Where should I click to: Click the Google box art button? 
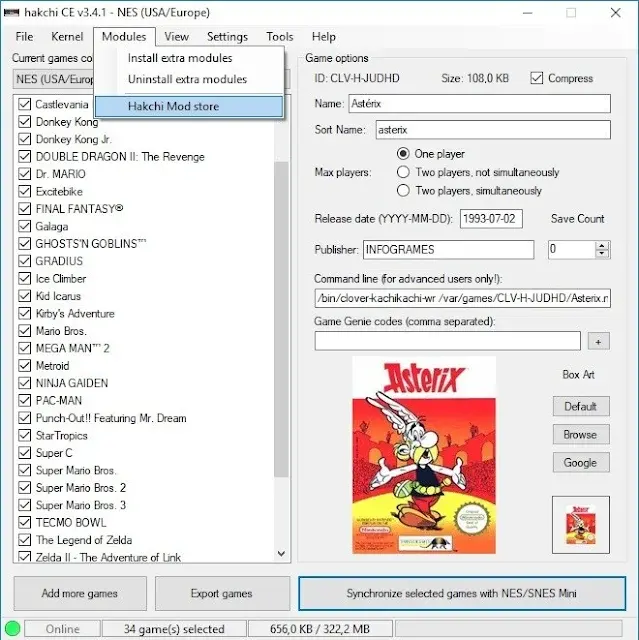pyautogui.click(x=579, y=462)
